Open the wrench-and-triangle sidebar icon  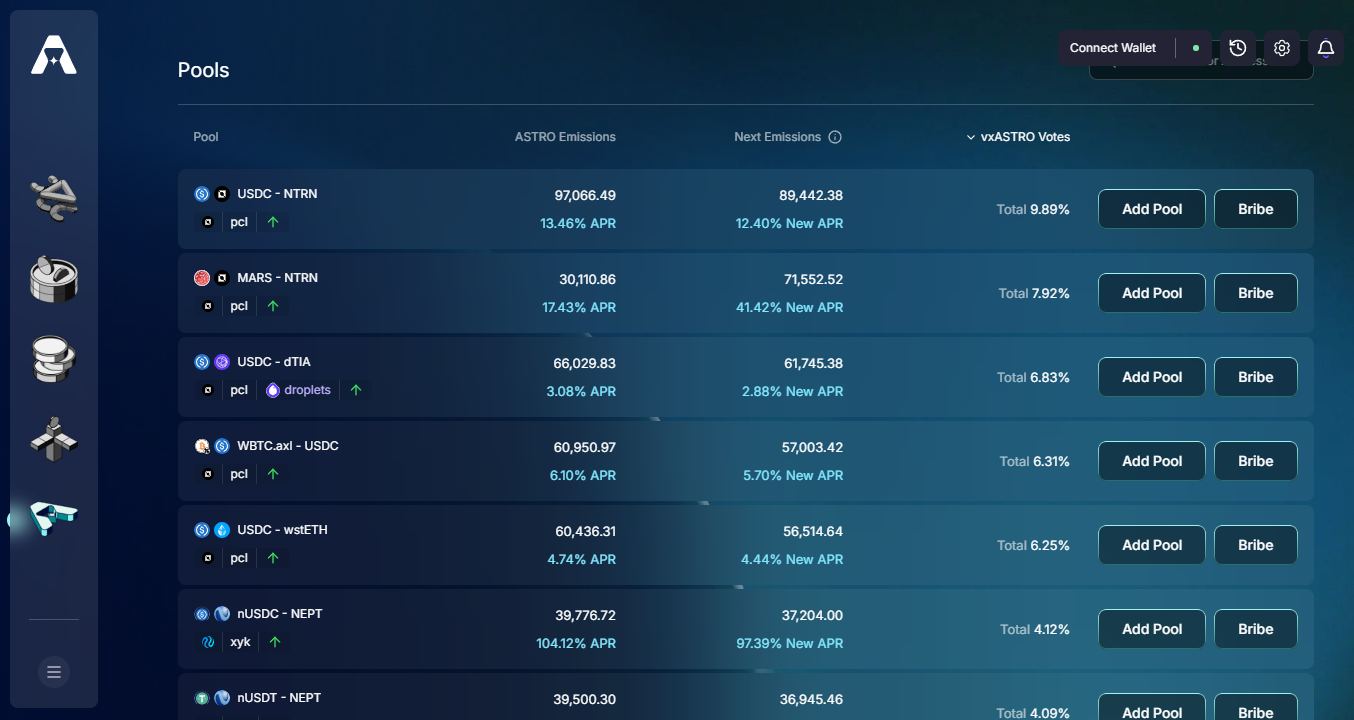54,196
